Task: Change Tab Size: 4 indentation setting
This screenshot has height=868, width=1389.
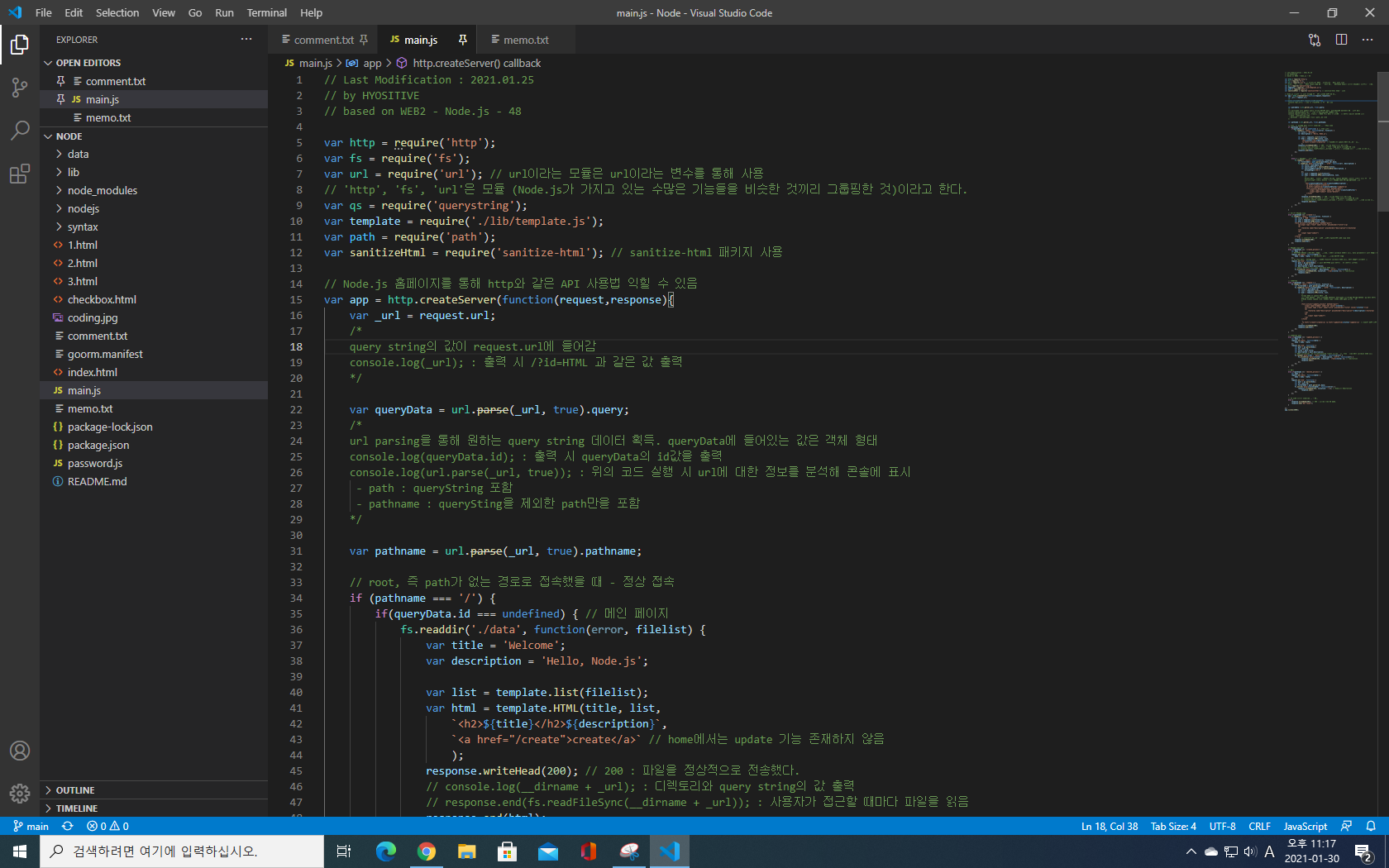Action: point(1173,826)
